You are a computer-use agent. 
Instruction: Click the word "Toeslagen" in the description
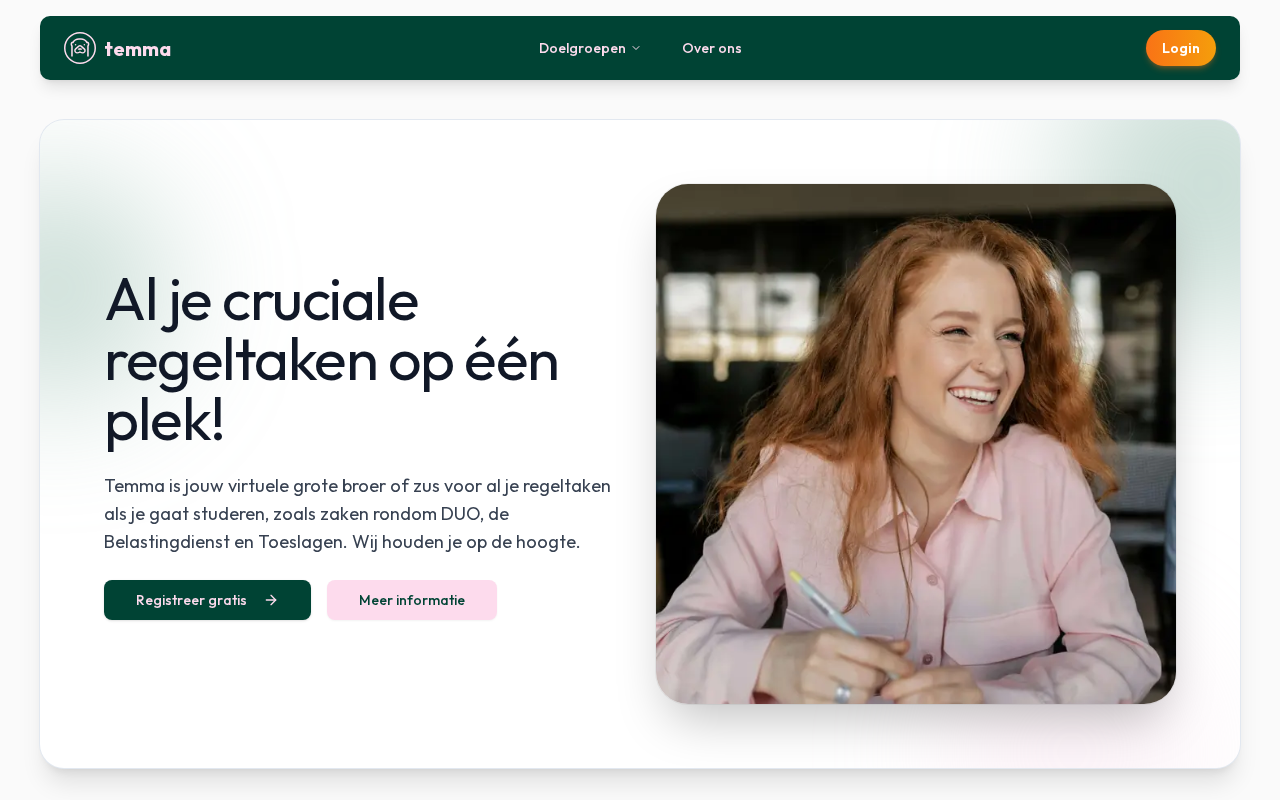click(x=301, y=542)
